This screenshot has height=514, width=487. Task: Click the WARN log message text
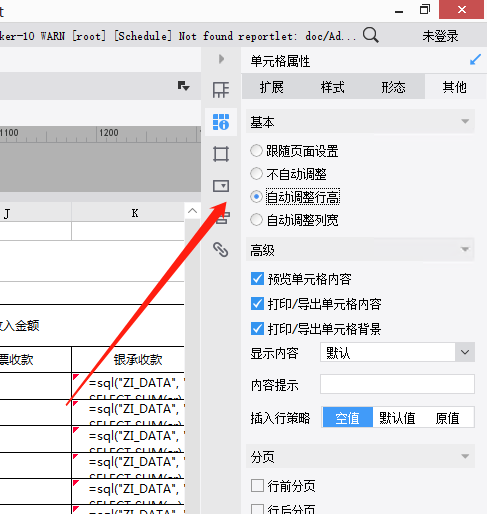click(178, 36)
